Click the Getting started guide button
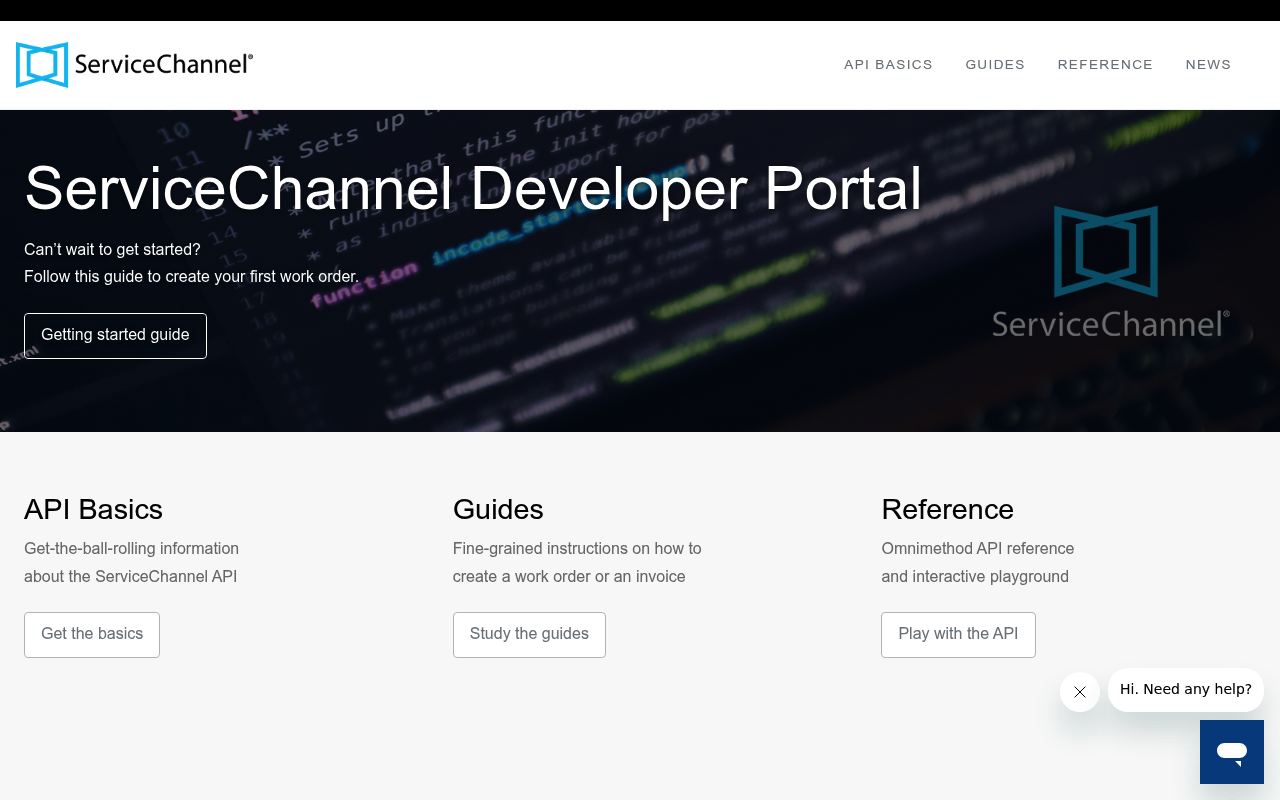Image resolution: width=1280 pixels, height=800 pixels. (115, 336)
